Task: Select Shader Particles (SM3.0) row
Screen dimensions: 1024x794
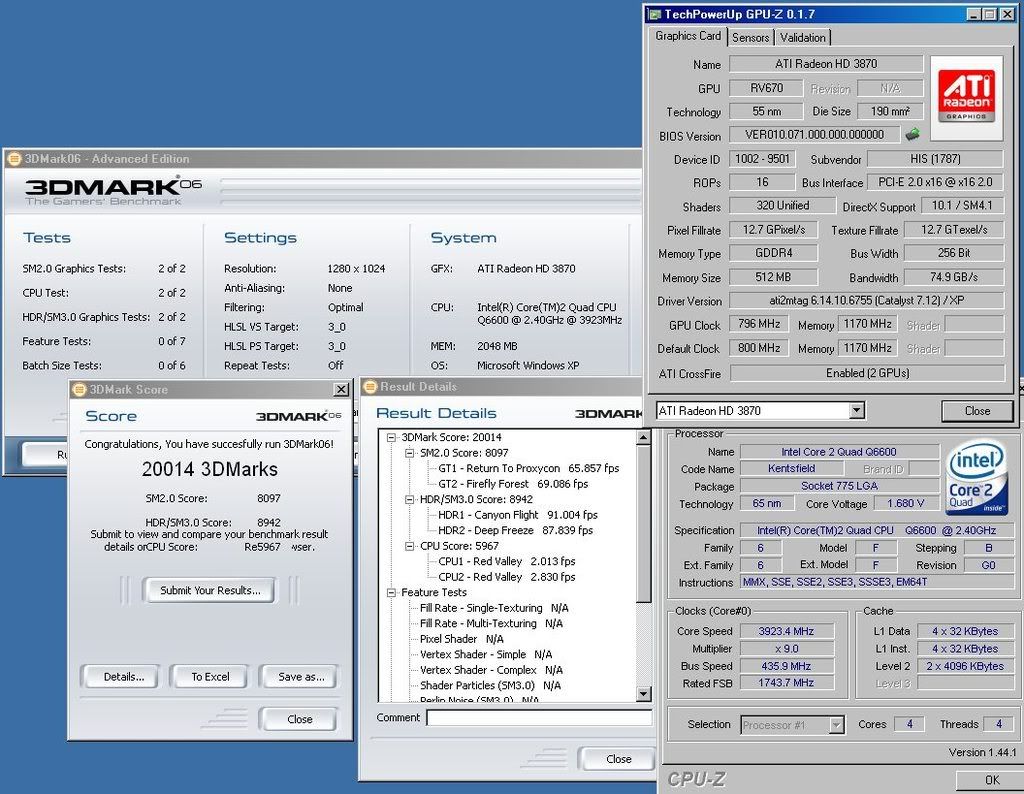Action: point(490,686)
